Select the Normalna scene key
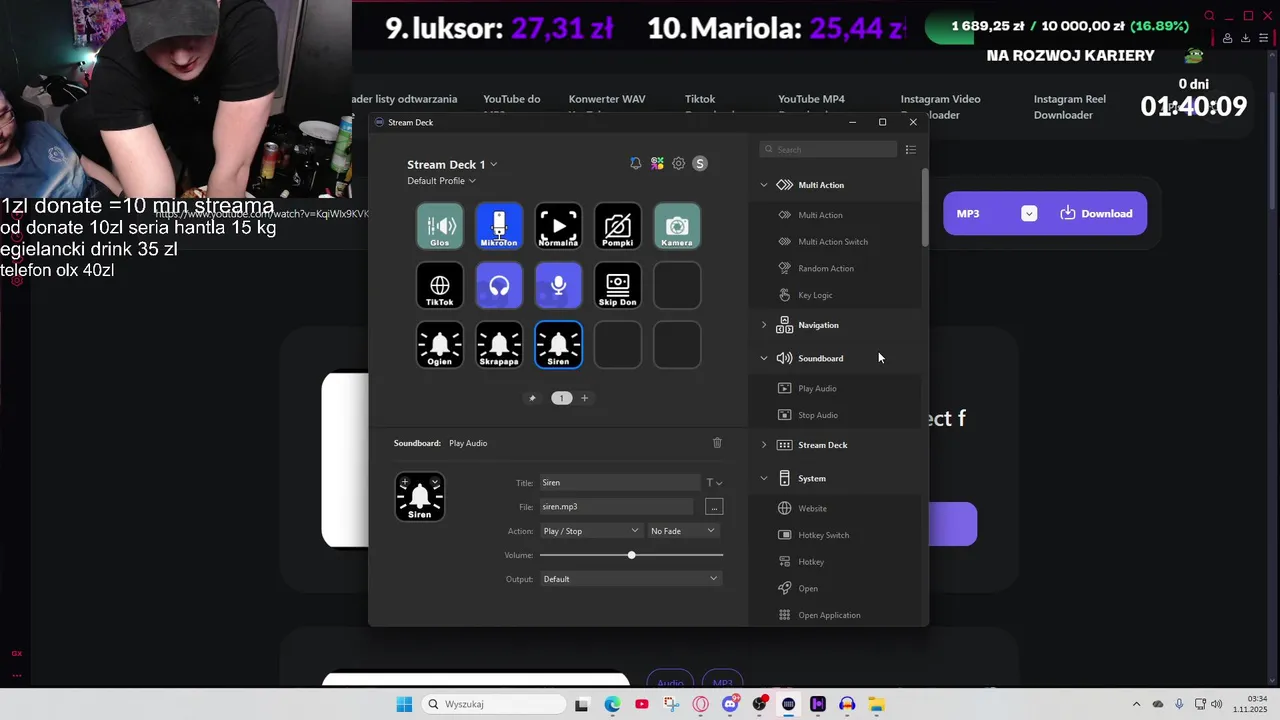 (x=558, y=226)
